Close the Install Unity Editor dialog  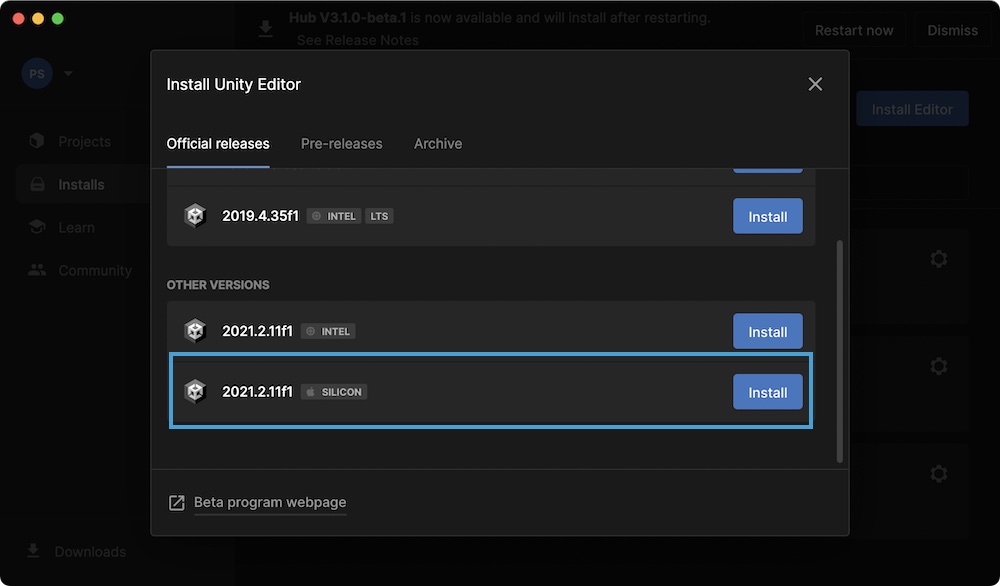pos(815,84)
